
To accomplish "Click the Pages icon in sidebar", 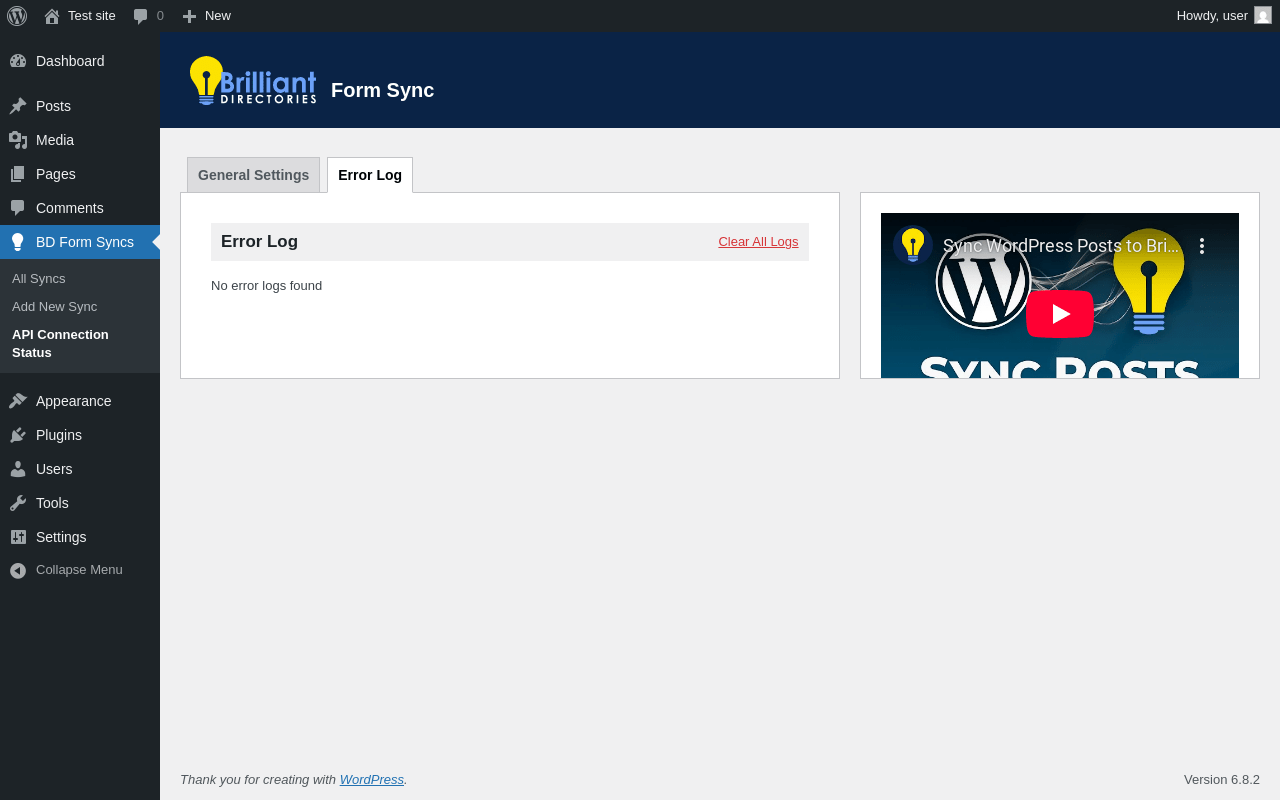I will coord(18,174).
